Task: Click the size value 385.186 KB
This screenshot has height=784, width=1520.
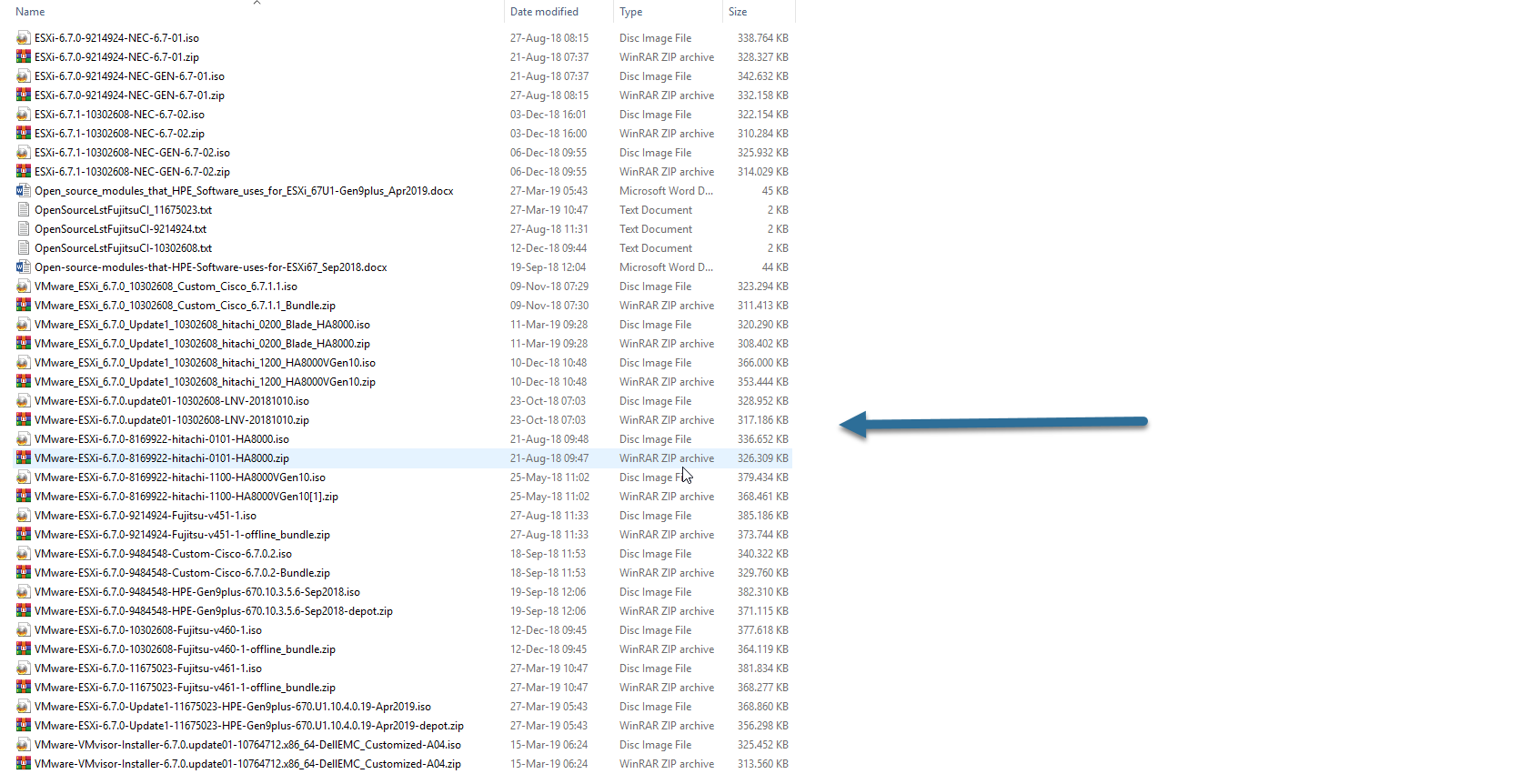Action: coord(763,516)
